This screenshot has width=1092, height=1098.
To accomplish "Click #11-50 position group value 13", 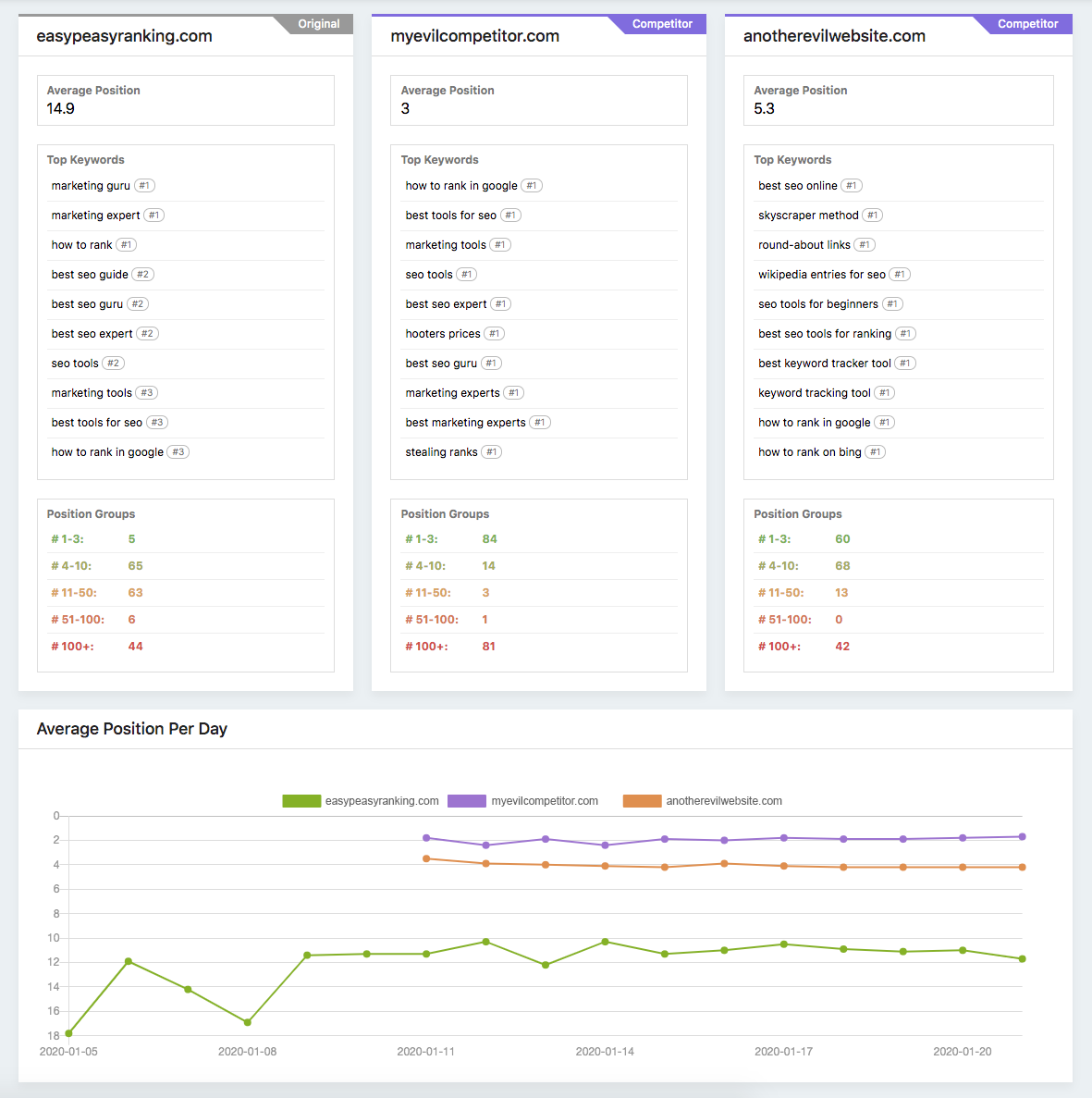I will point(841,593).
